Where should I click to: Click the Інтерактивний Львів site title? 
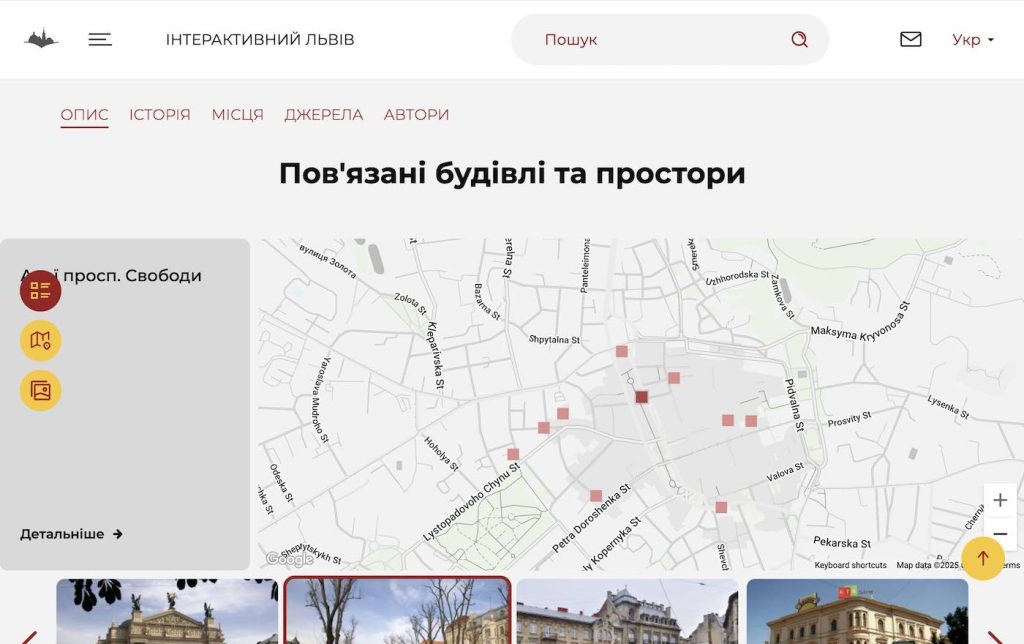coord(260,40)
